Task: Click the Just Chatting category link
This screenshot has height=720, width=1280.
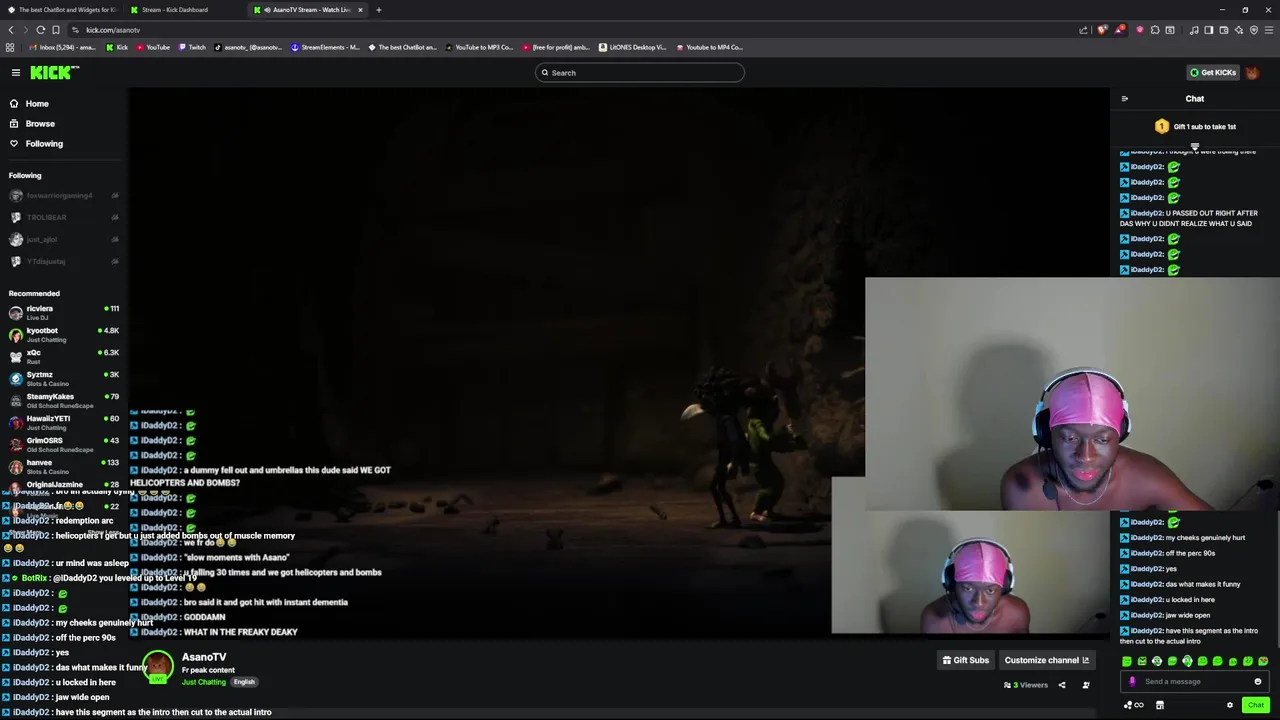Action: tap(204, 682)
